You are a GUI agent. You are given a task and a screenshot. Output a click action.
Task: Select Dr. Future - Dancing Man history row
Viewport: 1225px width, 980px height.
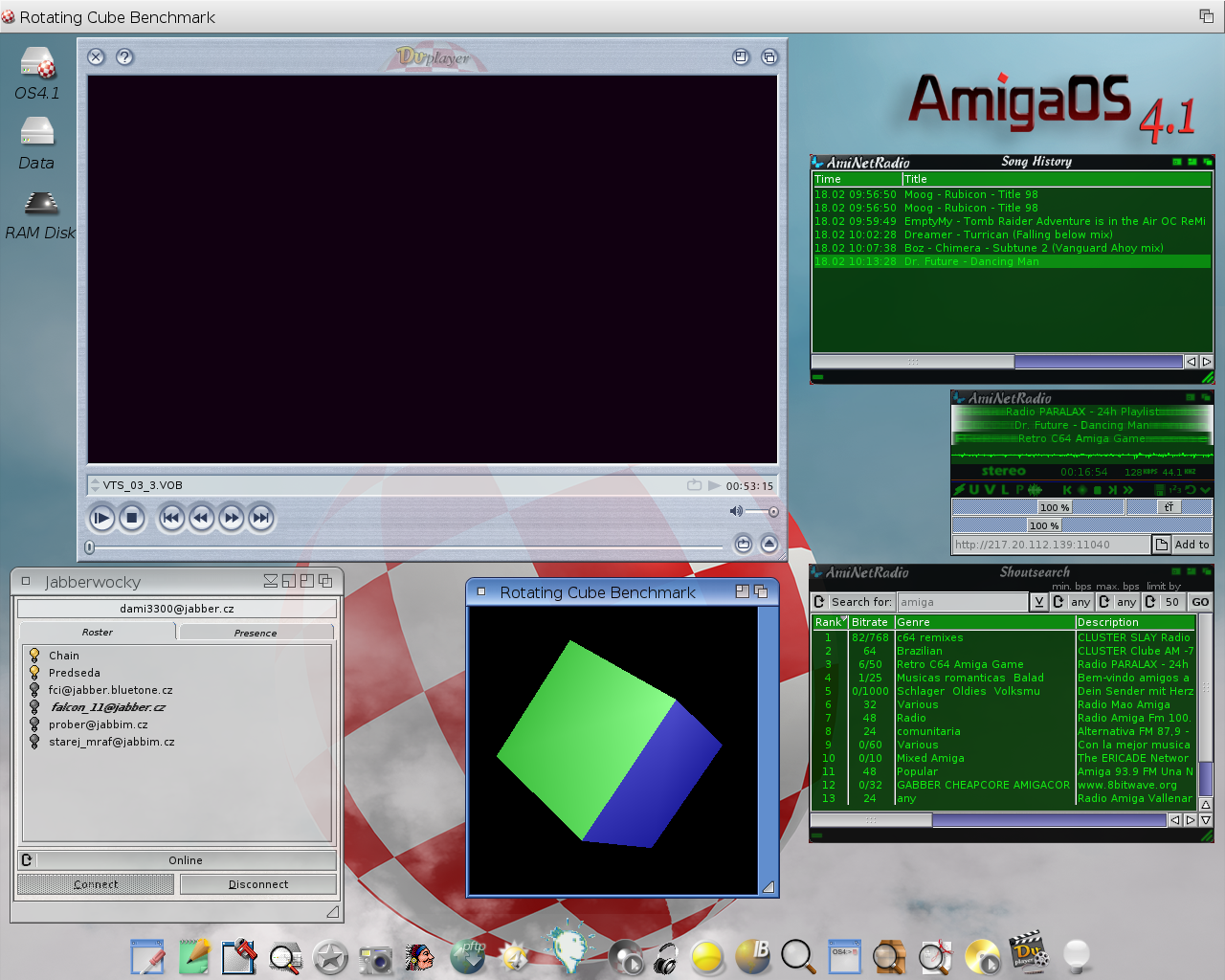coord(1012,261)
